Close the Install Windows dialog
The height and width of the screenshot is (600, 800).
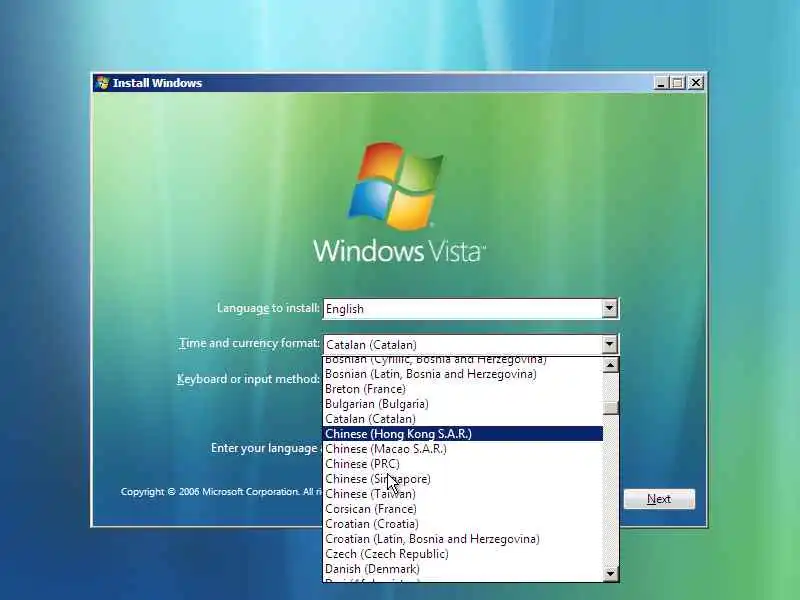coord(696,83)
